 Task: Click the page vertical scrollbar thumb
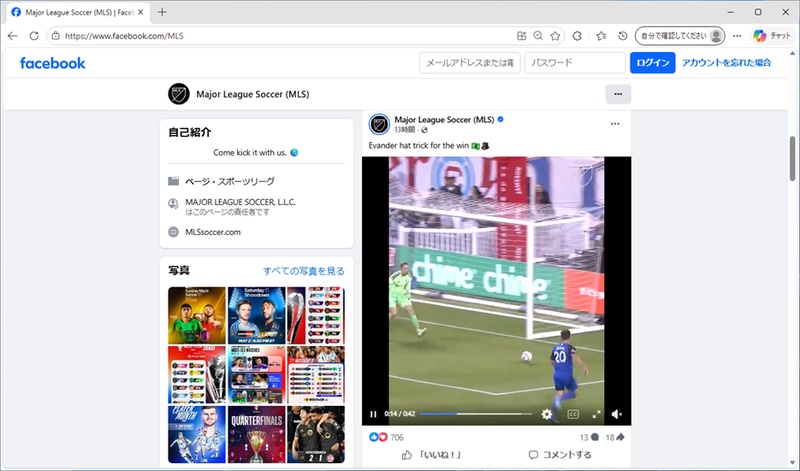point(792,158)
